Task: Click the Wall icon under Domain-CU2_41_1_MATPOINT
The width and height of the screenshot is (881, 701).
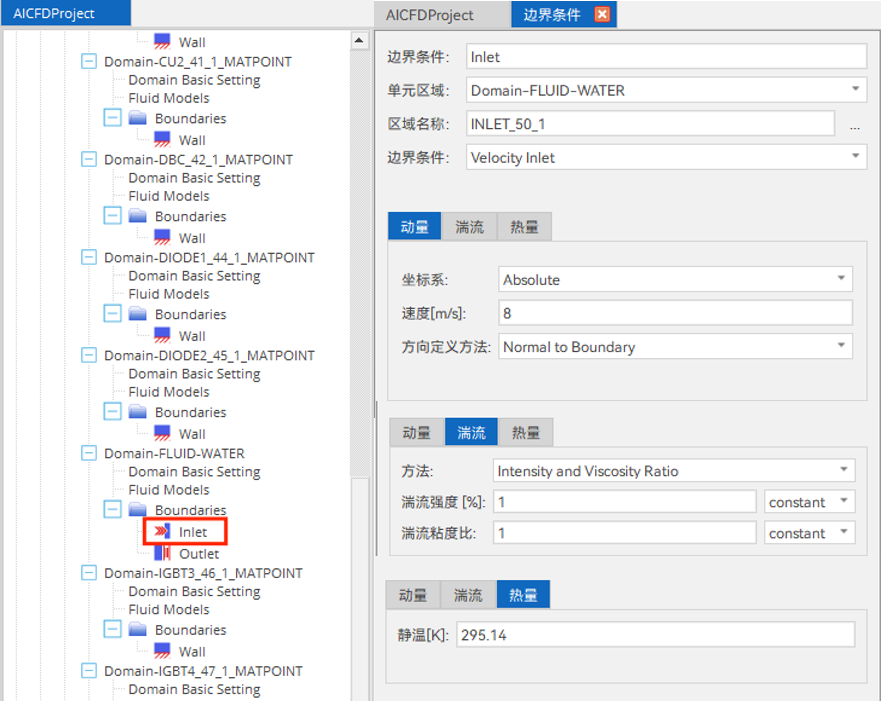Action: [162, 139]
